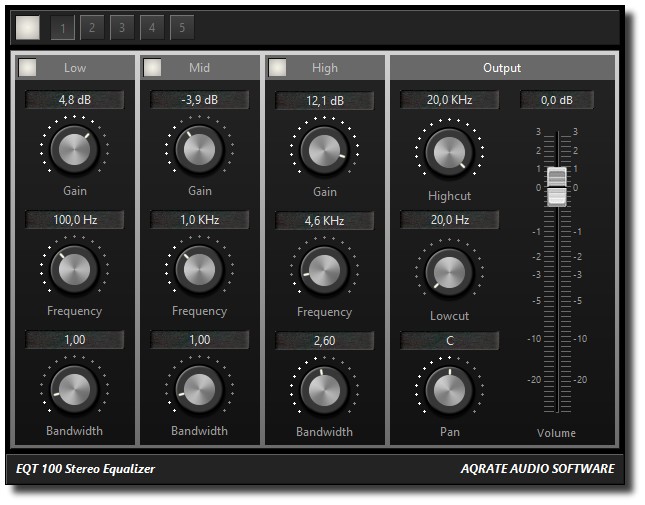Click the AQRATE AUDIO SOFTWARE text
Image resolution: width=645 pixels, height=505 pixels.
(x=538, y=469)
